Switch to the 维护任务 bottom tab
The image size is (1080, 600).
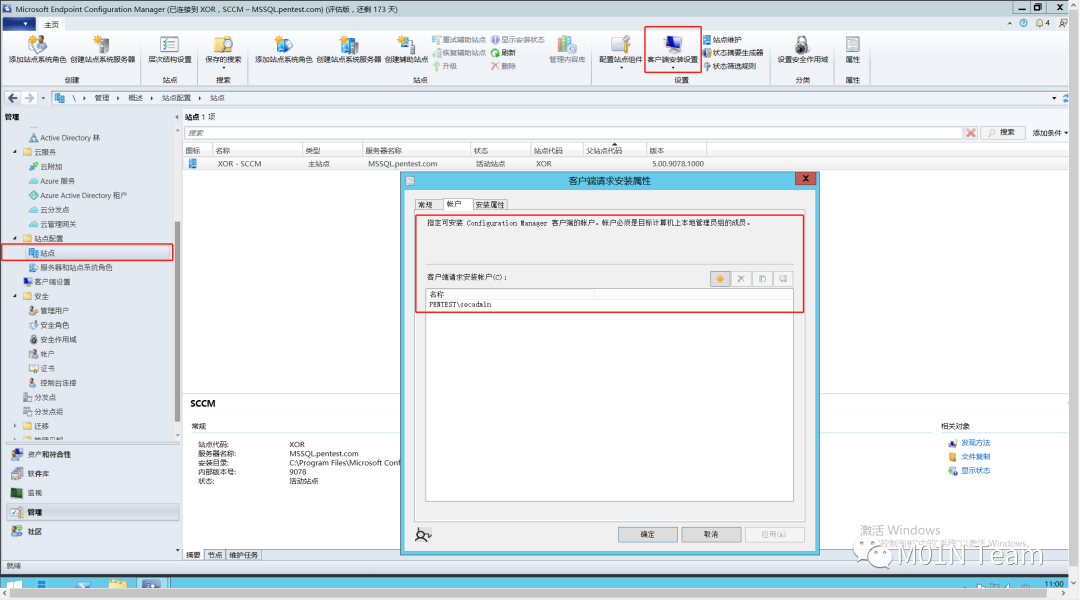tap(243, 555)
